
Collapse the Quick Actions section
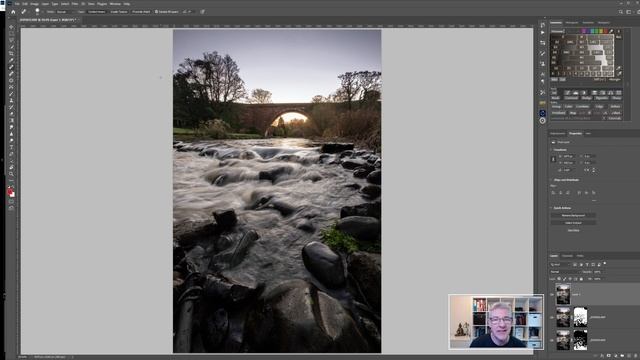(x=551, y=208)
